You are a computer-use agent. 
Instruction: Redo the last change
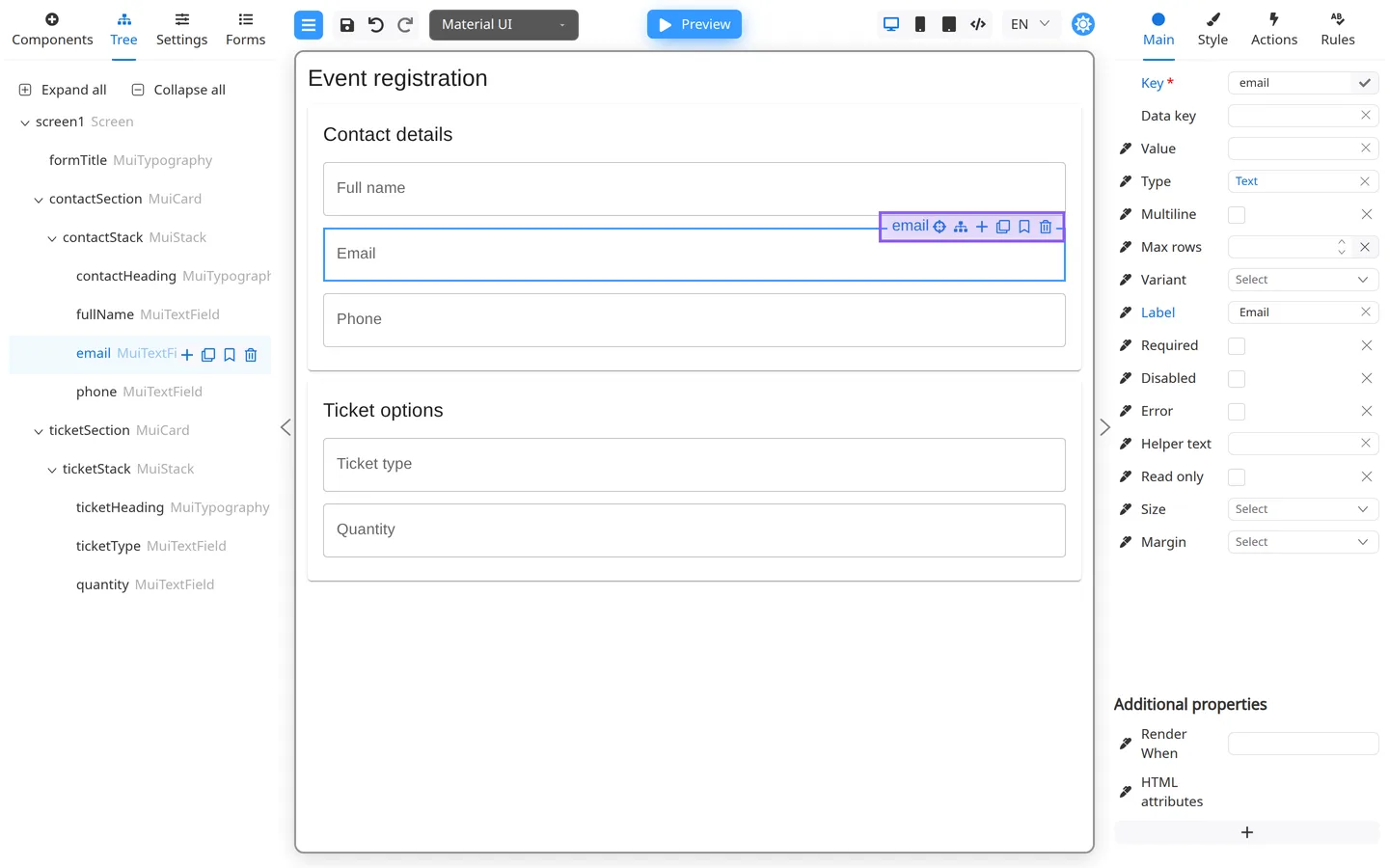pos(405,25)
